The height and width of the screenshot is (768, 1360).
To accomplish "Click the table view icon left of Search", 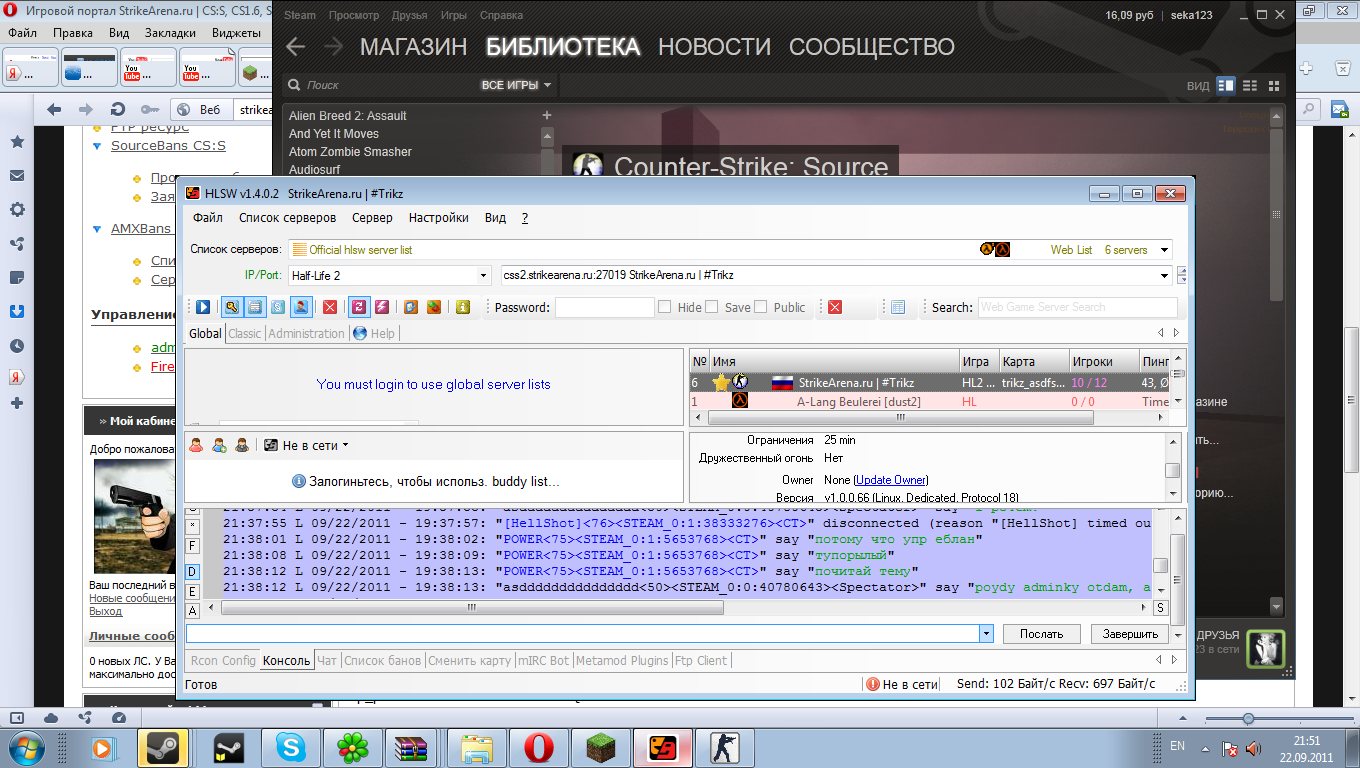I will point(898,307).
